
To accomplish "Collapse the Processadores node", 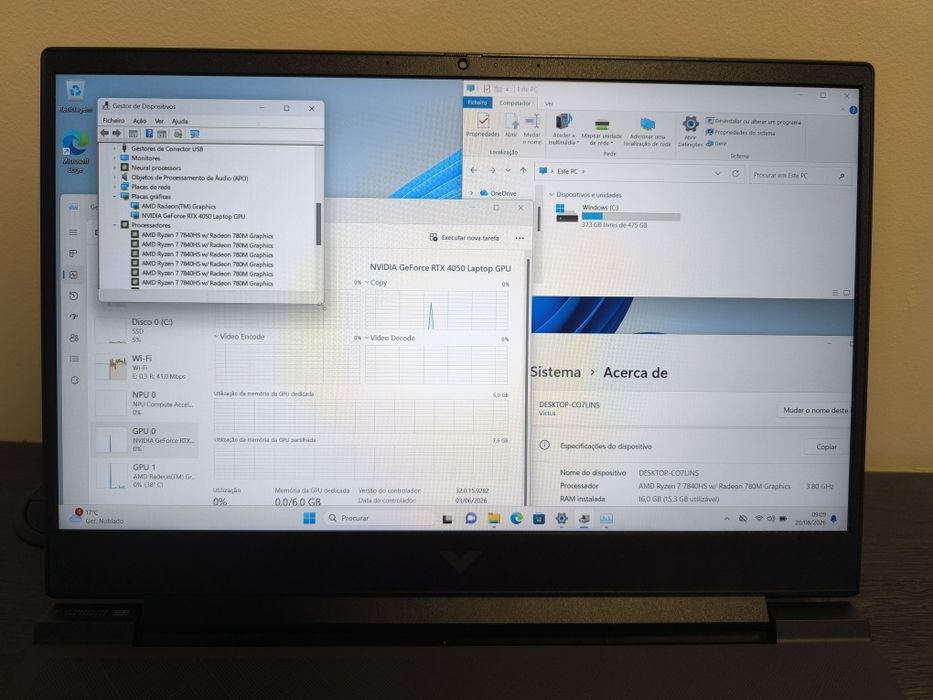I will [115, 225].
